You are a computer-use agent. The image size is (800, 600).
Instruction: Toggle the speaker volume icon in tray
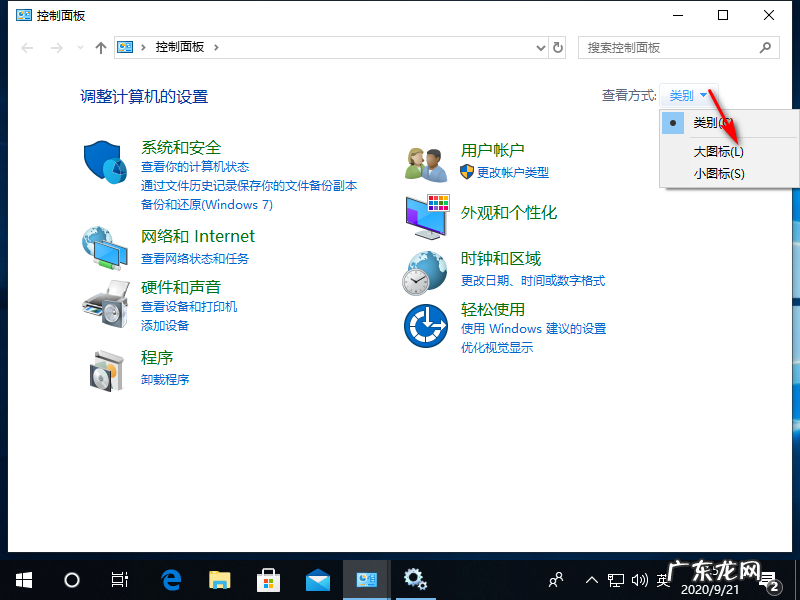click(640, 579)
